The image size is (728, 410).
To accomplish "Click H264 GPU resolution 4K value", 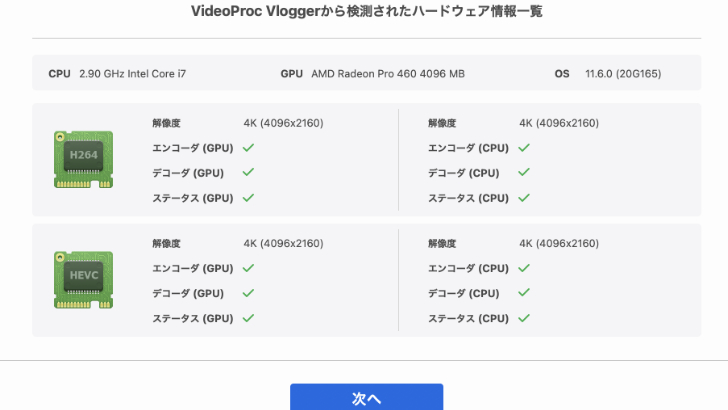I will [x=283, y=123].
